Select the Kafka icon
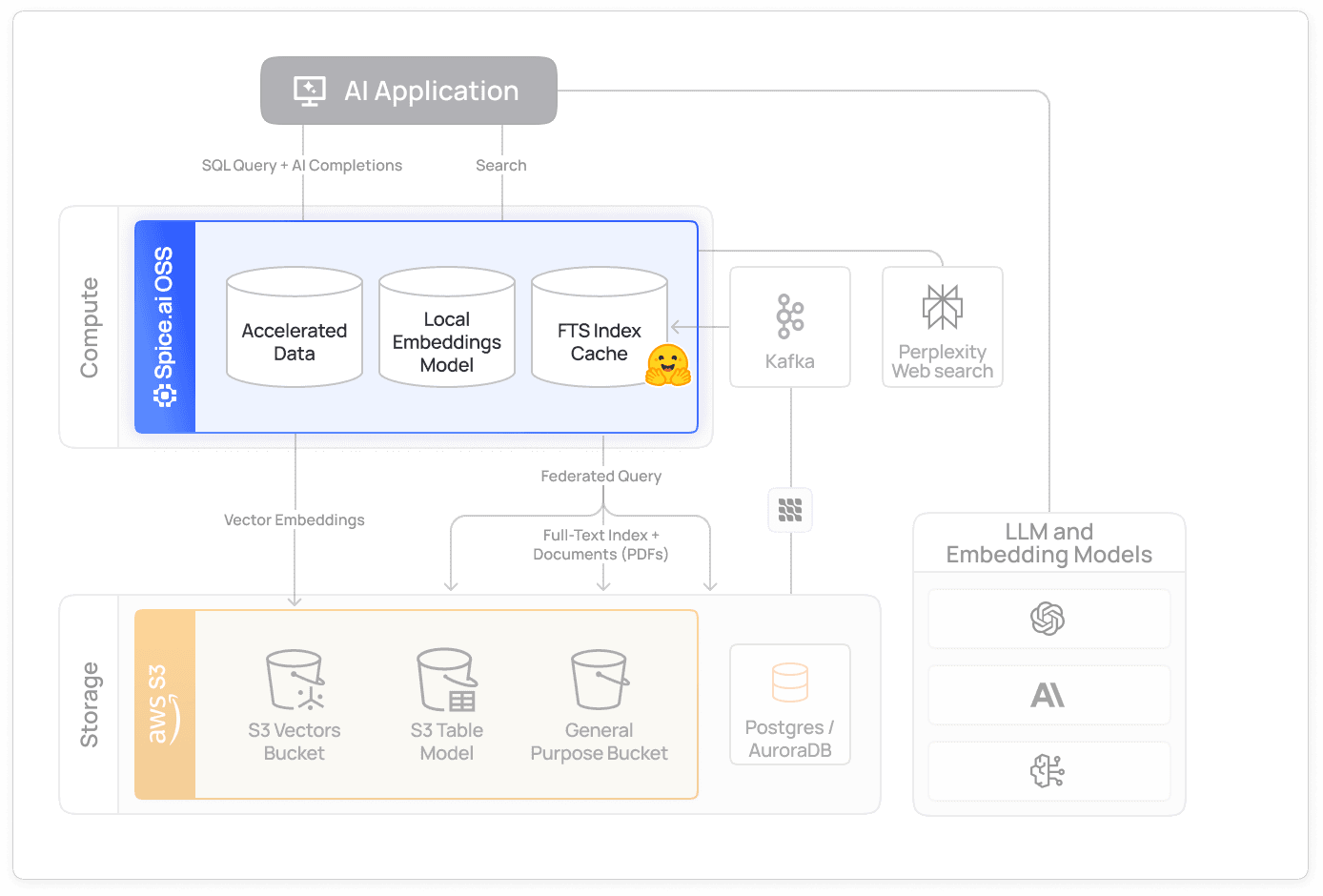This screenshot has width=1323, height=896. pos(789,316)
